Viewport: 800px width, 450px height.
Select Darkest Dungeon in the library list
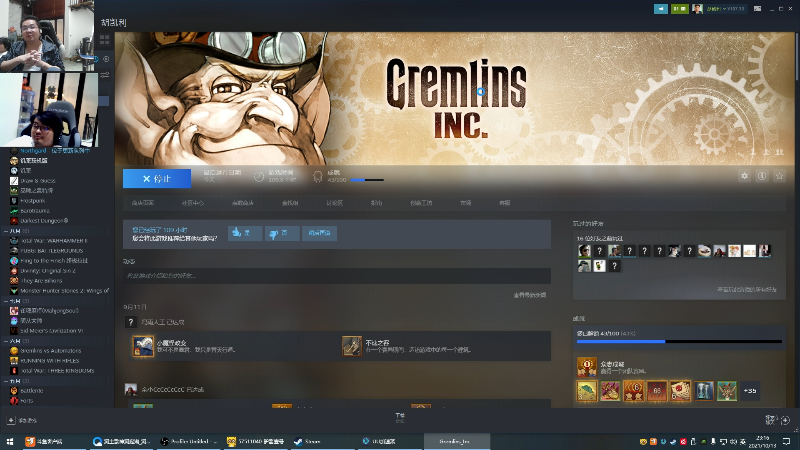click(x=44, y=221)
